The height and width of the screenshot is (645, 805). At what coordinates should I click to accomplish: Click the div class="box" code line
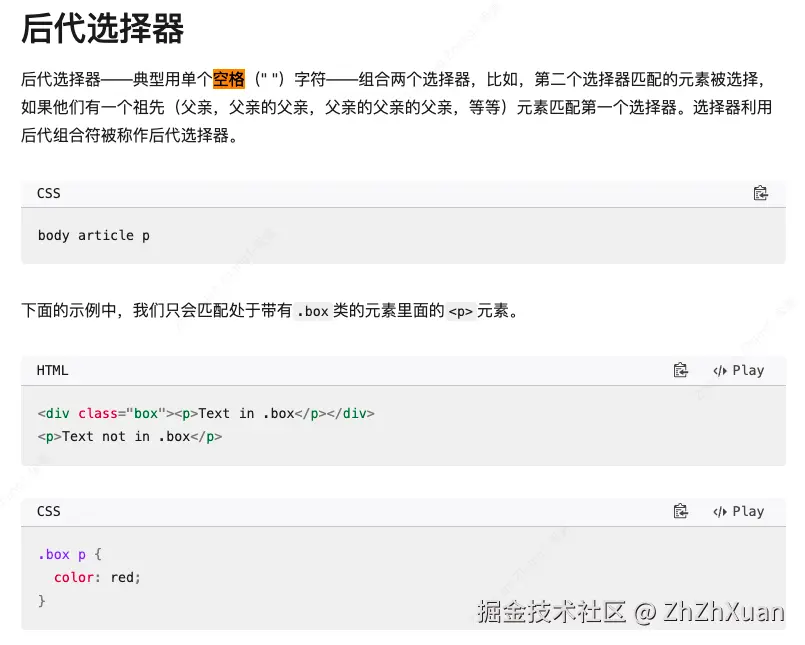[x=206, y=413]
